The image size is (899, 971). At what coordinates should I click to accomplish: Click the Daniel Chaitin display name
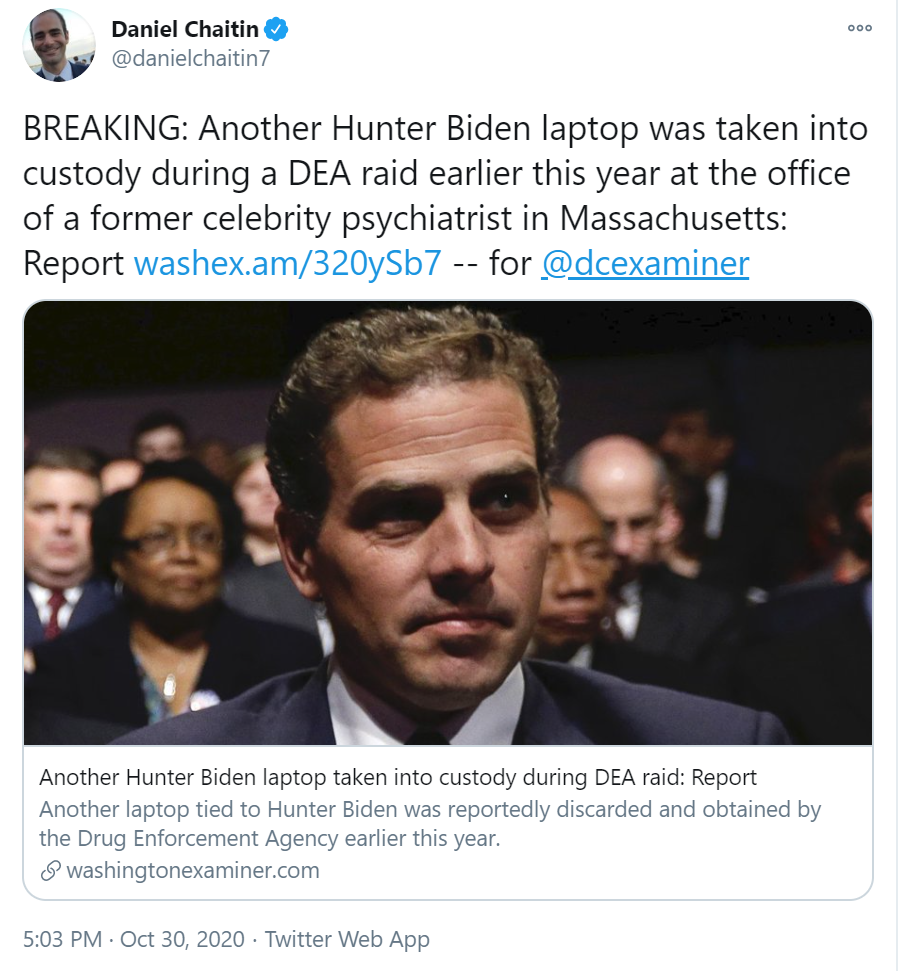185,30
